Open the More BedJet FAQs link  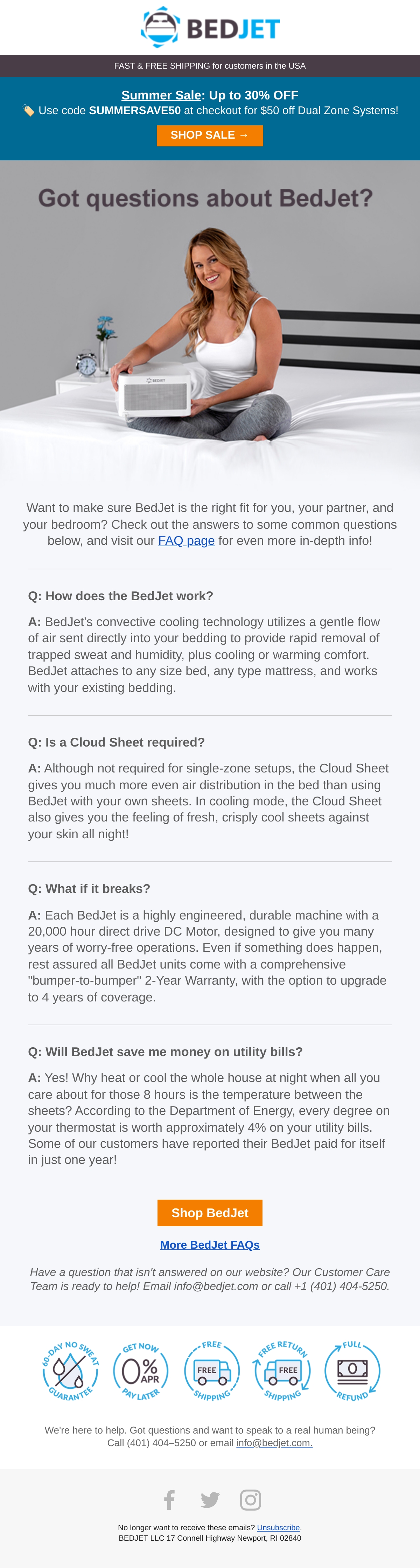coord(210,1245)
